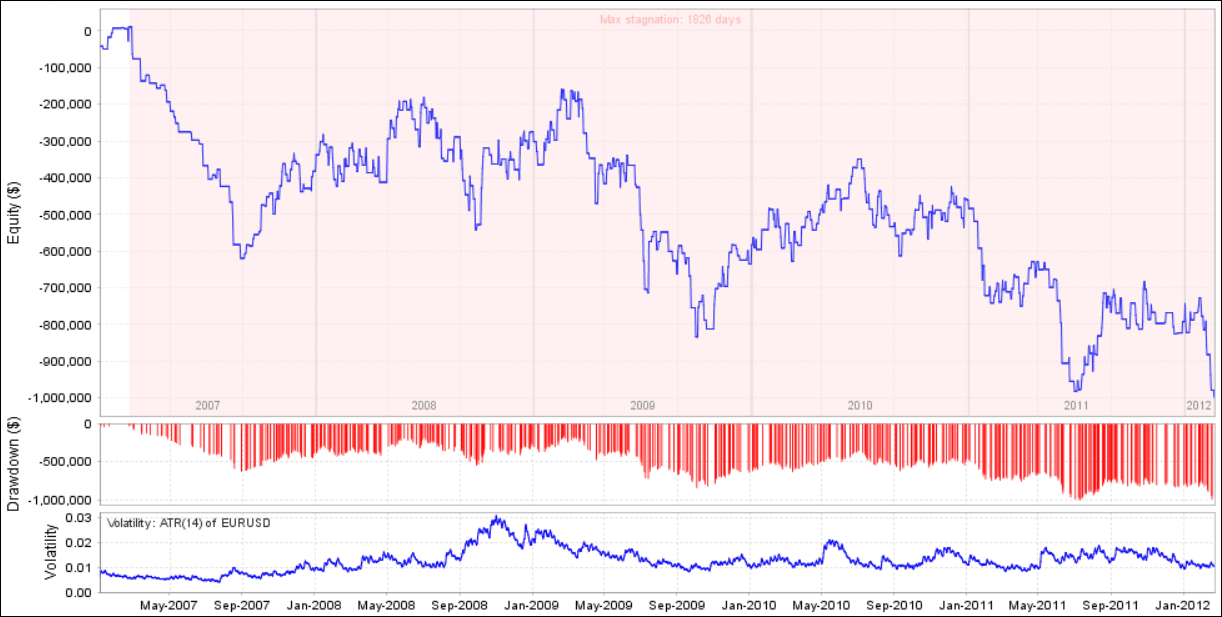Screen dimensions: 1222x617
Task: Click the Jan-2010 date on the bottom axis
Action: 749,605
